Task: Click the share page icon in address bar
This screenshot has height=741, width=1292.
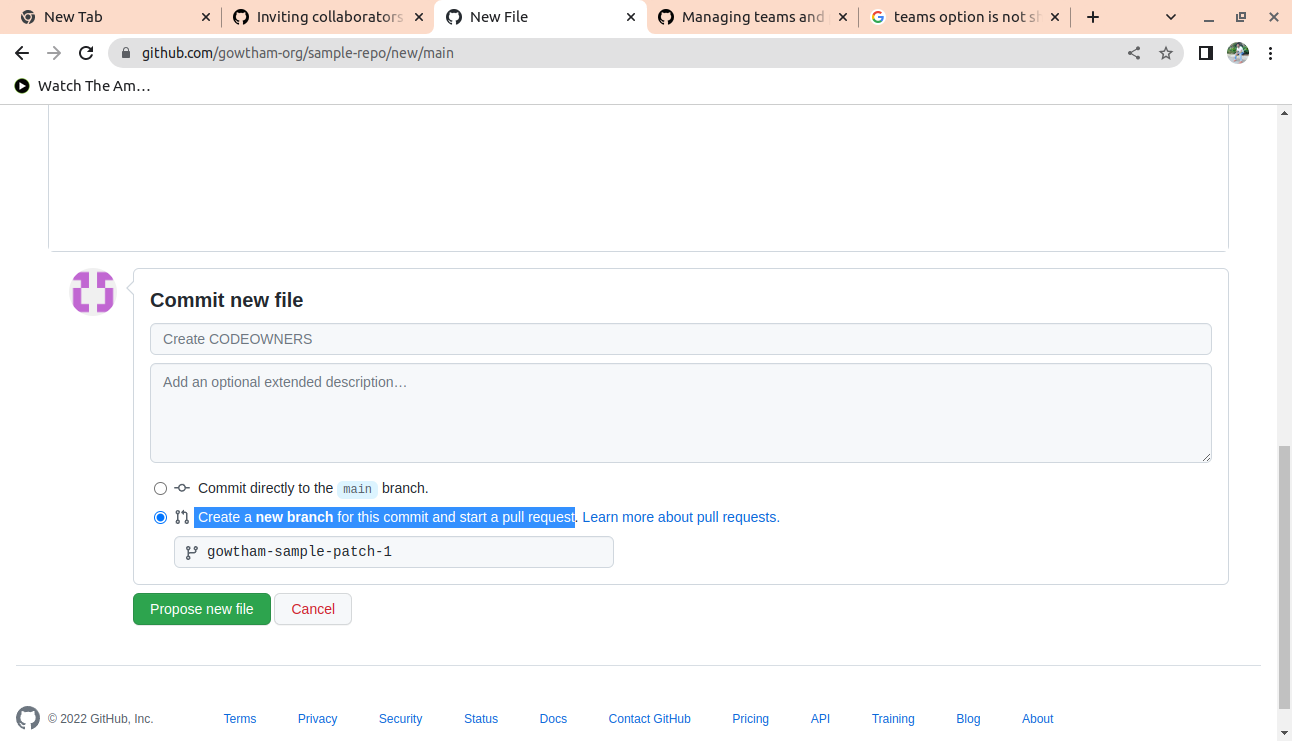Action: tap(1134, 53)
